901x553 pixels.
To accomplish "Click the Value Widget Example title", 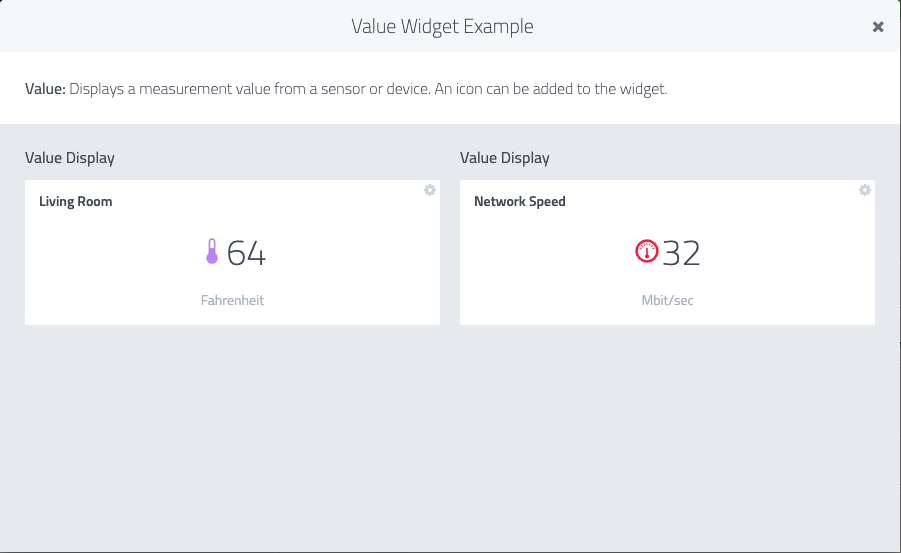I will tap(442, 26).
